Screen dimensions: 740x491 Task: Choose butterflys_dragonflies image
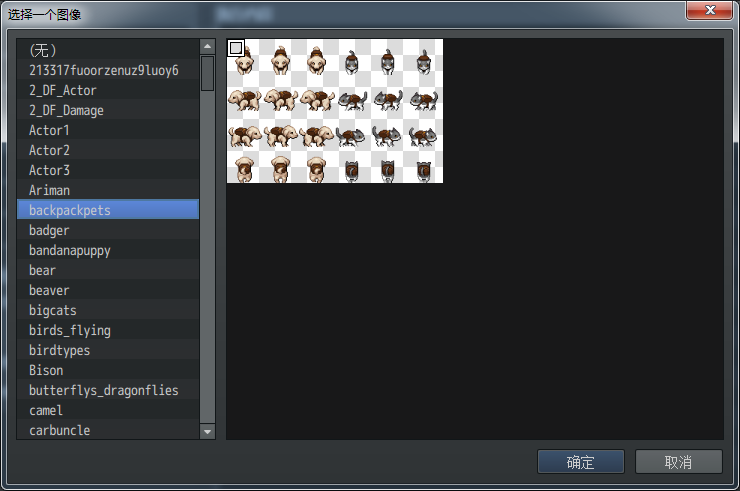[x=108, y=390]
